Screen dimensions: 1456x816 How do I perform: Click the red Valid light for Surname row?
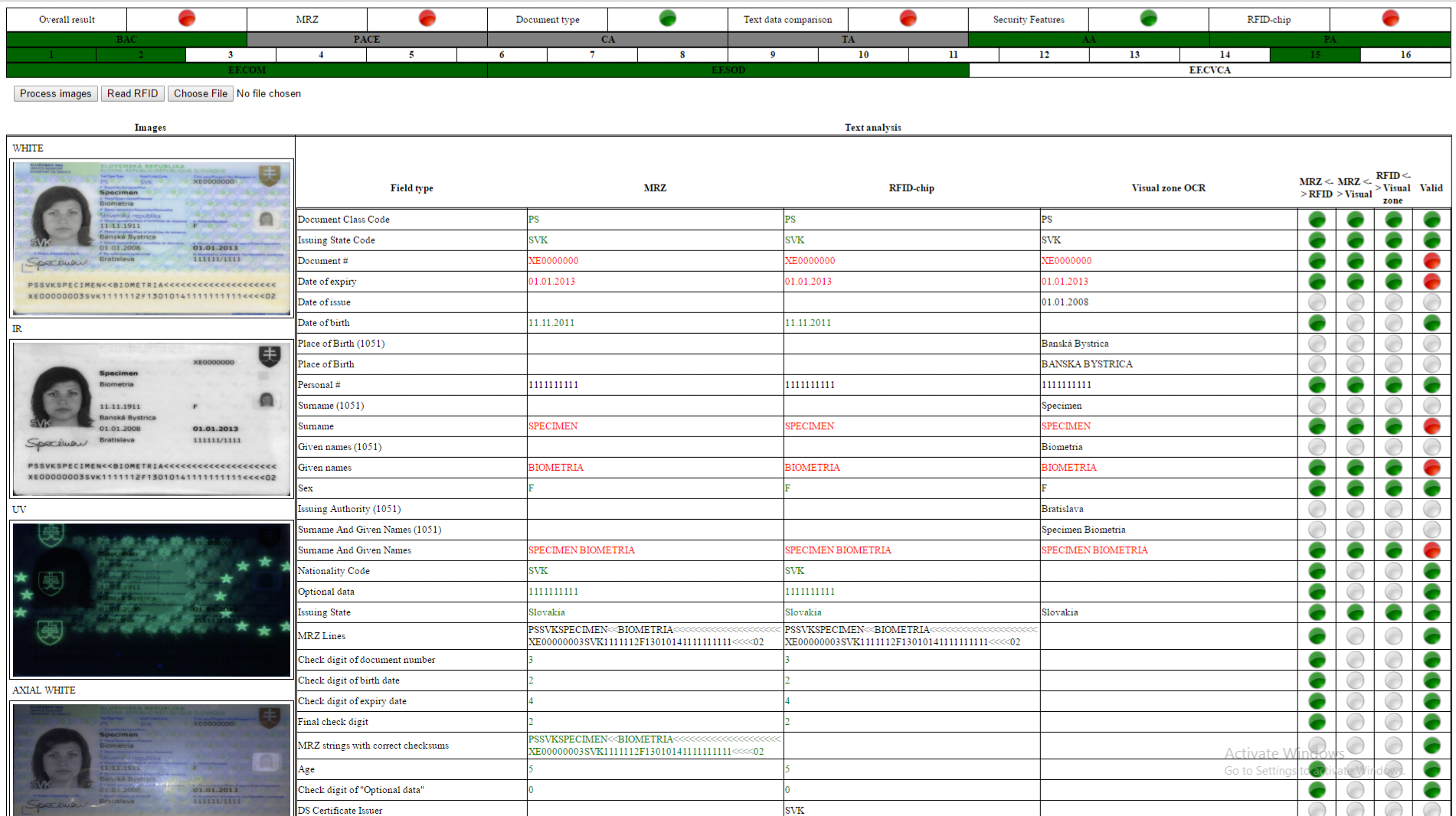[x=1431, y=426]
